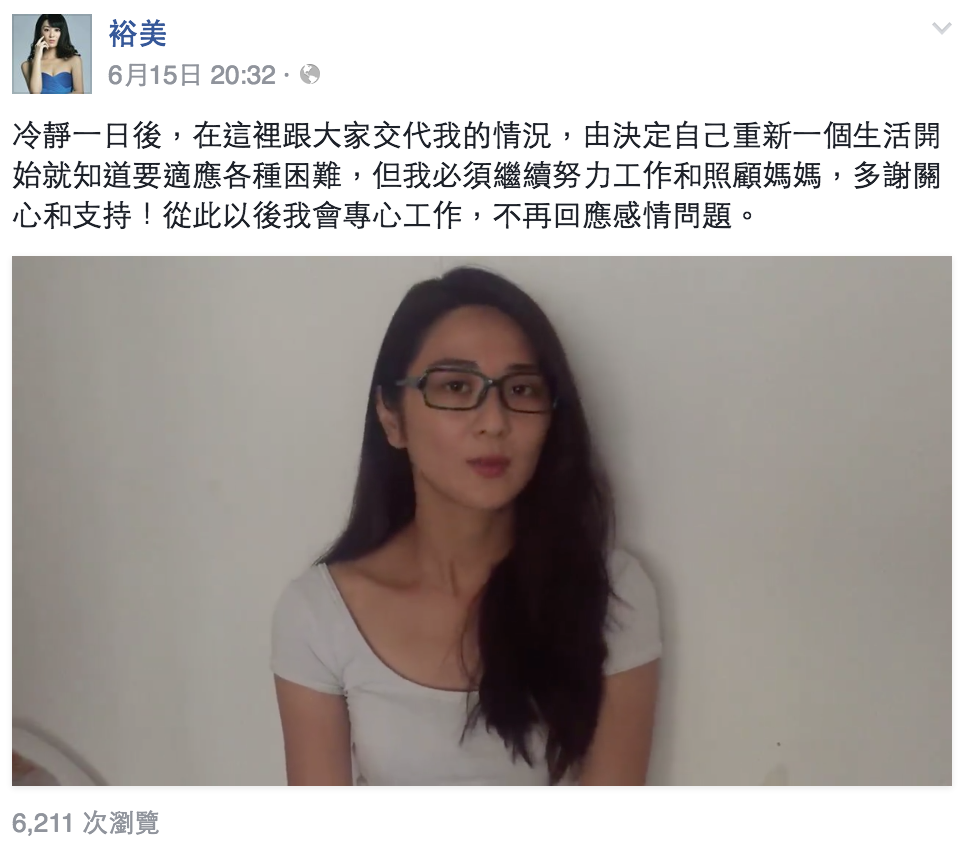Click the globe public privacy icon

point(310,75)
